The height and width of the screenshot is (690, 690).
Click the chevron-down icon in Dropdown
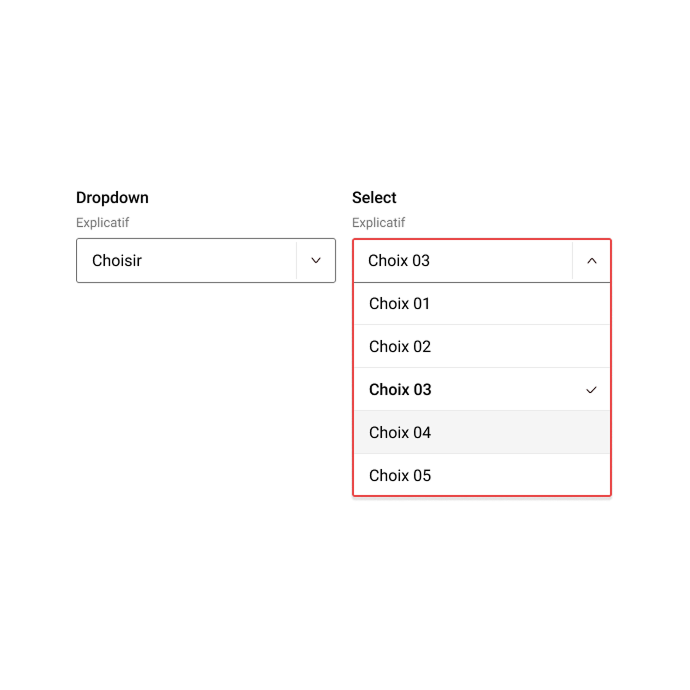tap(316, 261)
